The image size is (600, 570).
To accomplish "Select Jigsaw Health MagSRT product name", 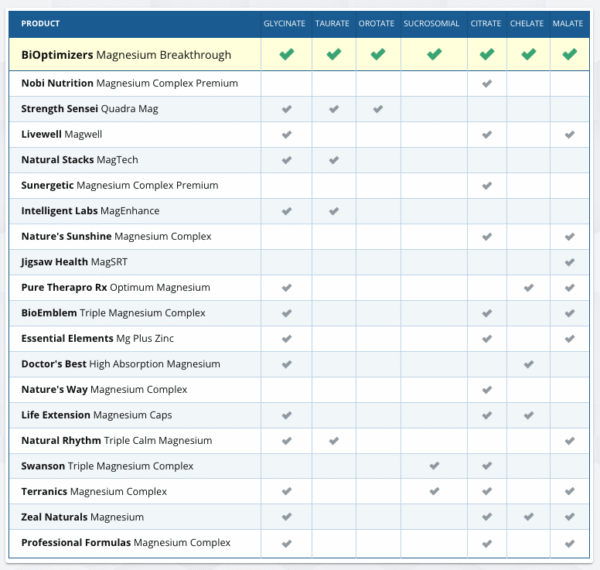I will pos(74,262).
